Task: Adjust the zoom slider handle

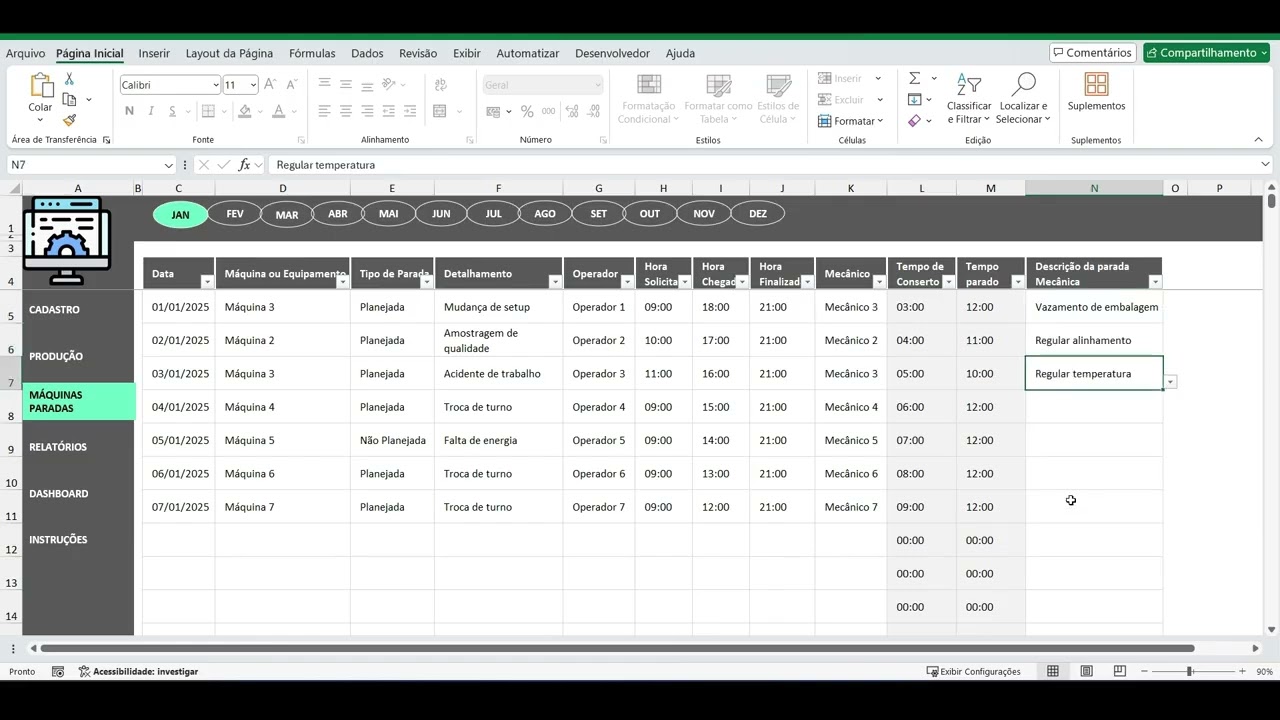Action: point(1189,671)
